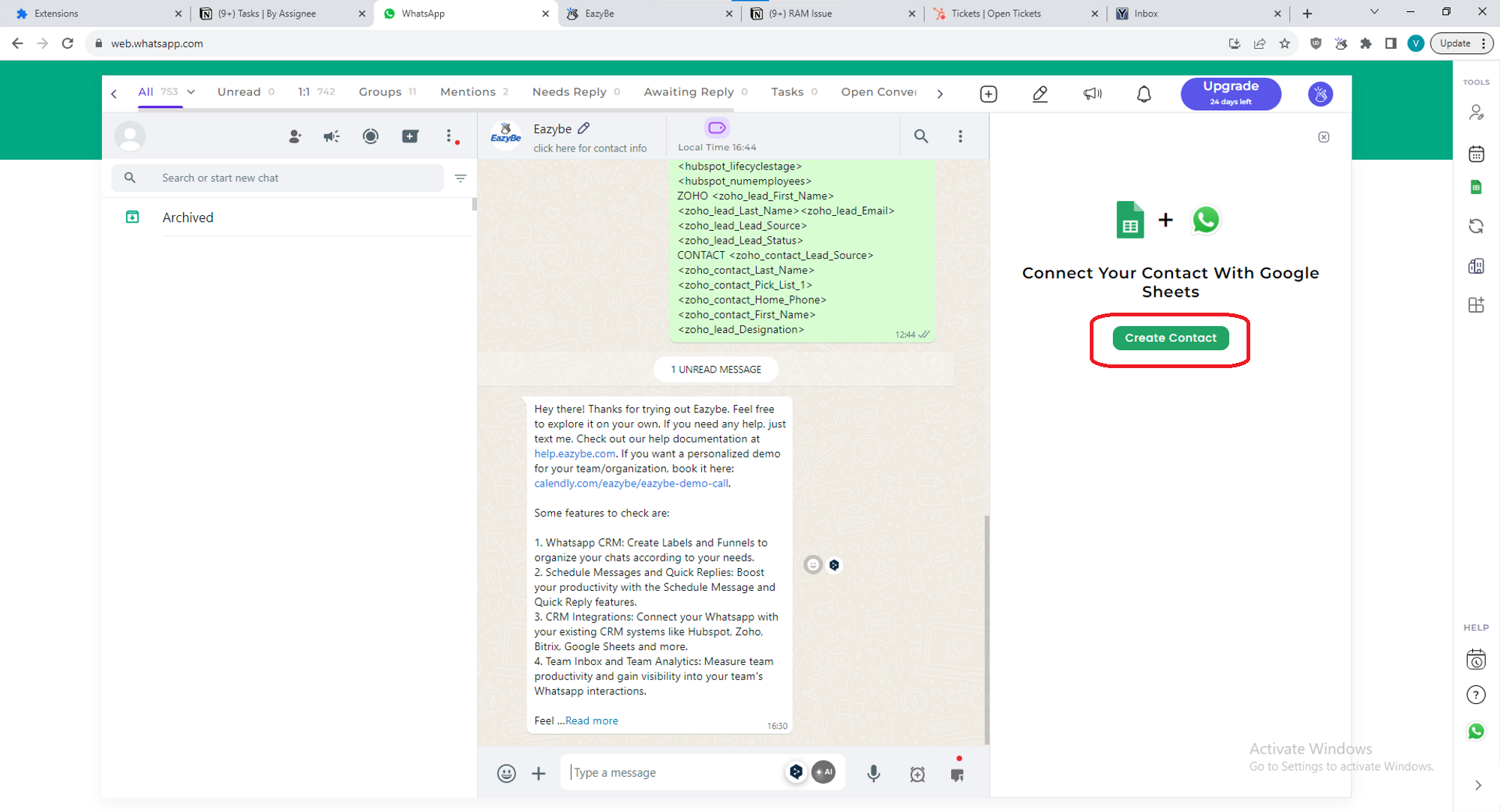
Task: Click the broadcast megaphone icon in top bar
Action: point(1092,94)
